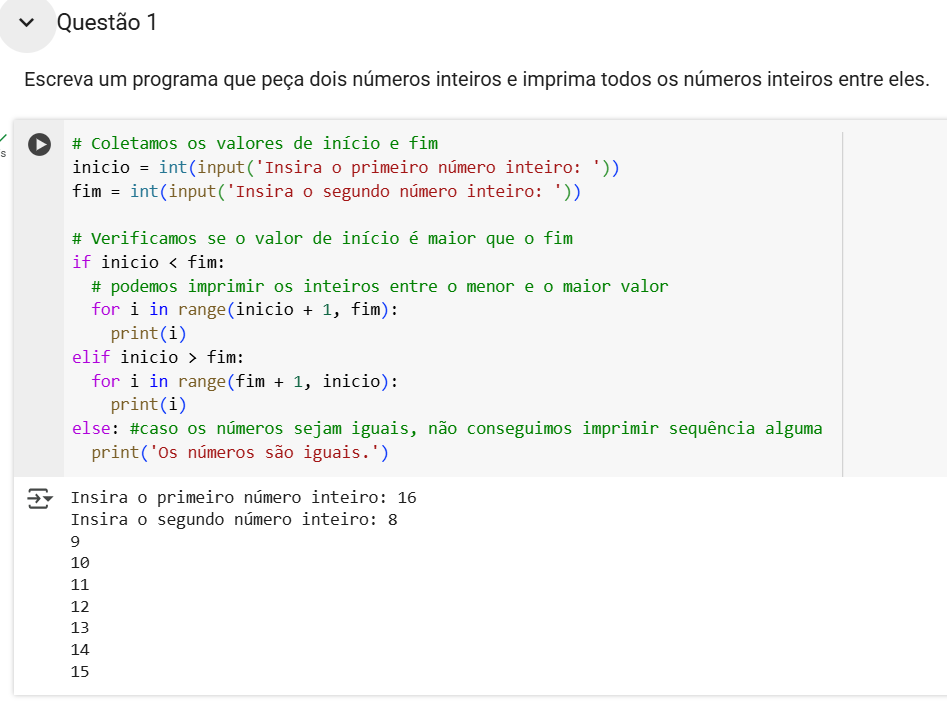Toggle the cell output options icon
The width and height of the screenshot is (947, 712).
(x=40, y=499)
